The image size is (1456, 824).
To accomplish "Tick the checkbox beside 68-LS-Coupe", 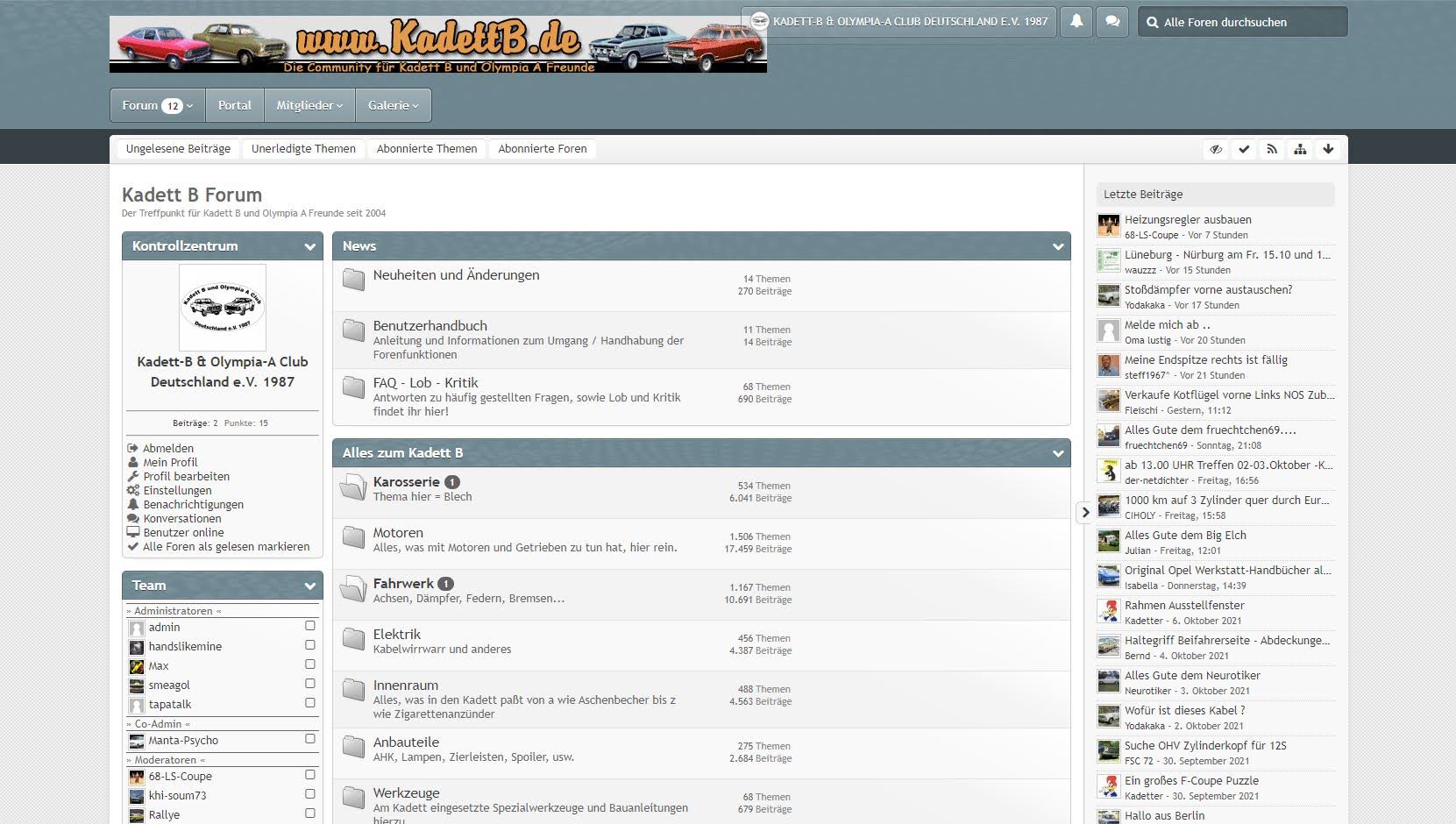I will click(309, 775).
